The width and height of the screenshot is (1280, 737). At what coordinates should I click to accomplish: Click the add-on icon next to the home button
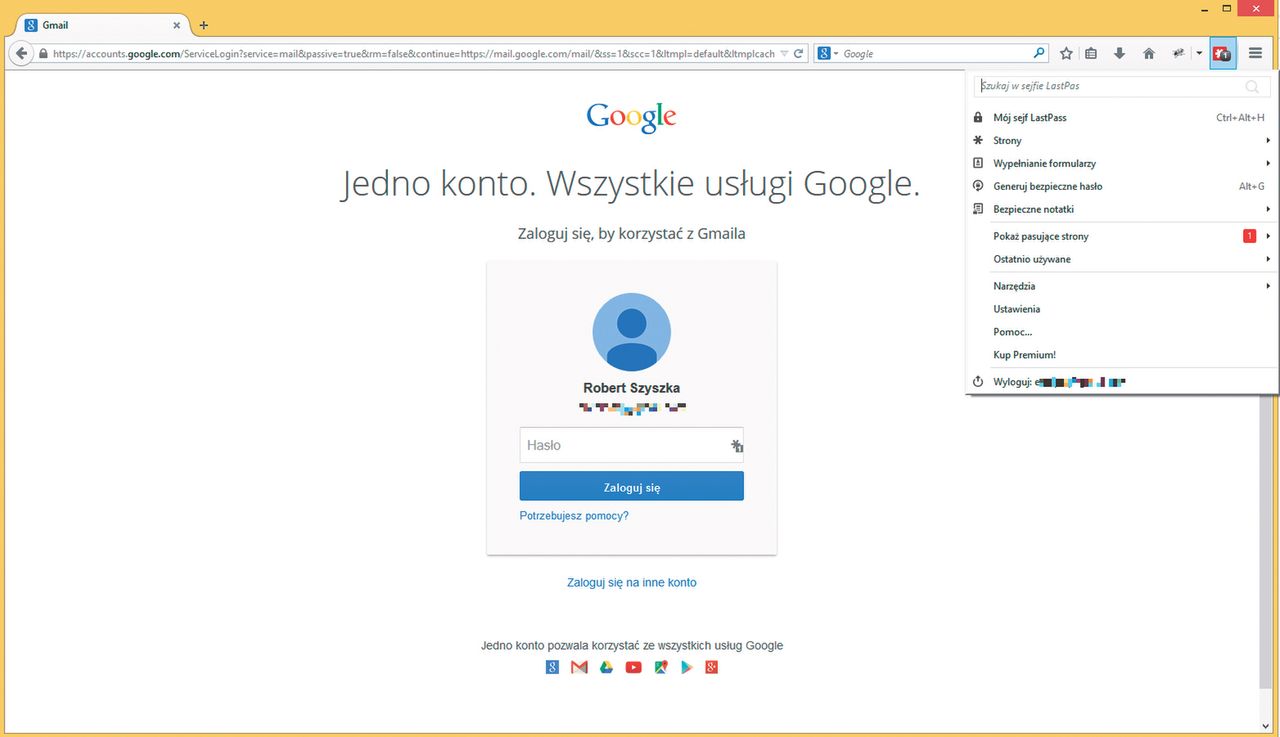pyautogui.click(x=1179, y=54)
